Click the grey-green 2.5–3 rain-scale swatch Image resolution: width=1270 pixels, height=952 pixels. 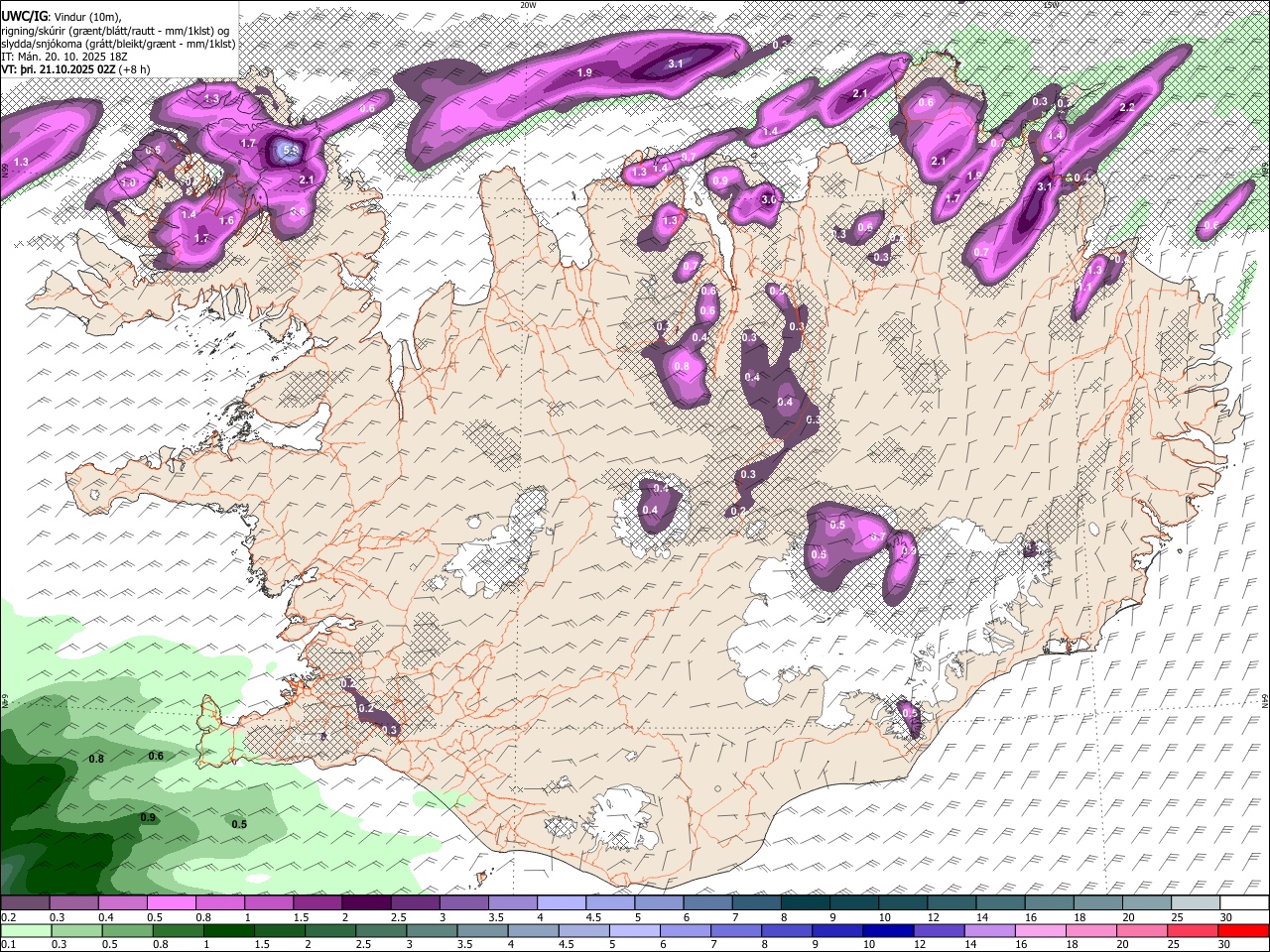coord(382,930)
